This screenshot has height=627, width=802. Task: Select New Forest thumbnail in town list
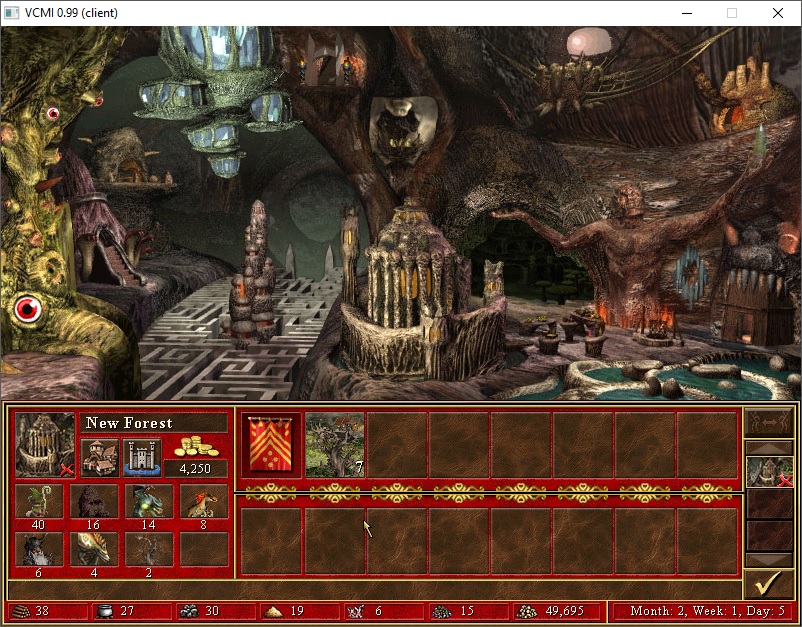click(x=769, y=472)
